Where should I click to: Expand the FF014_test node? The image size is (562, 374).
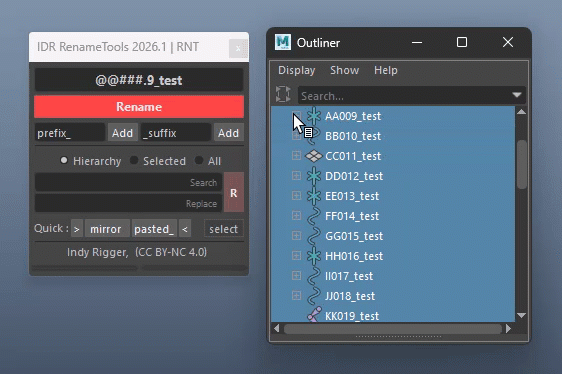296,216
